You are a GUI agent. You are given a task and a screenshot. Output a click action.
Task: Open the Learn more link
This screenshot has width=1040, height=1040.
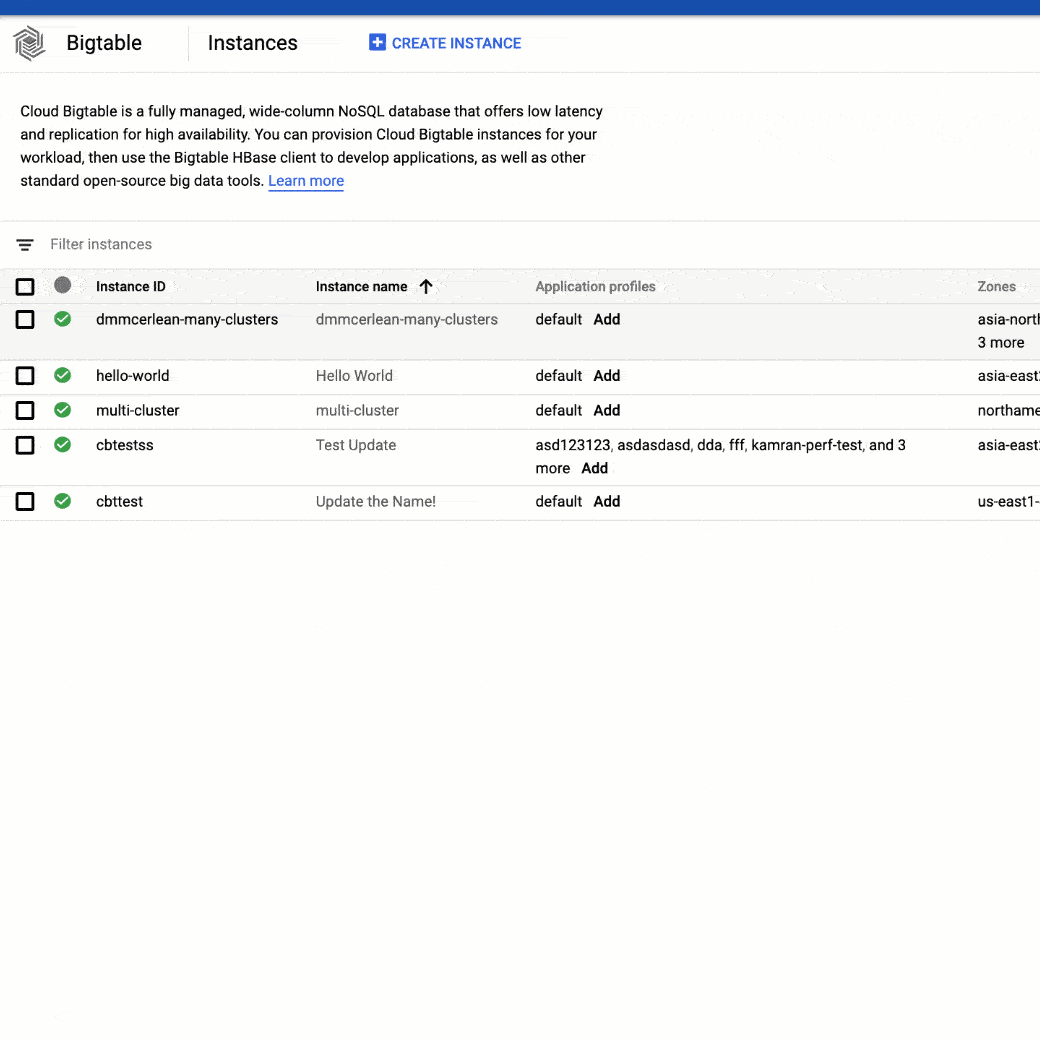[306, 181]
